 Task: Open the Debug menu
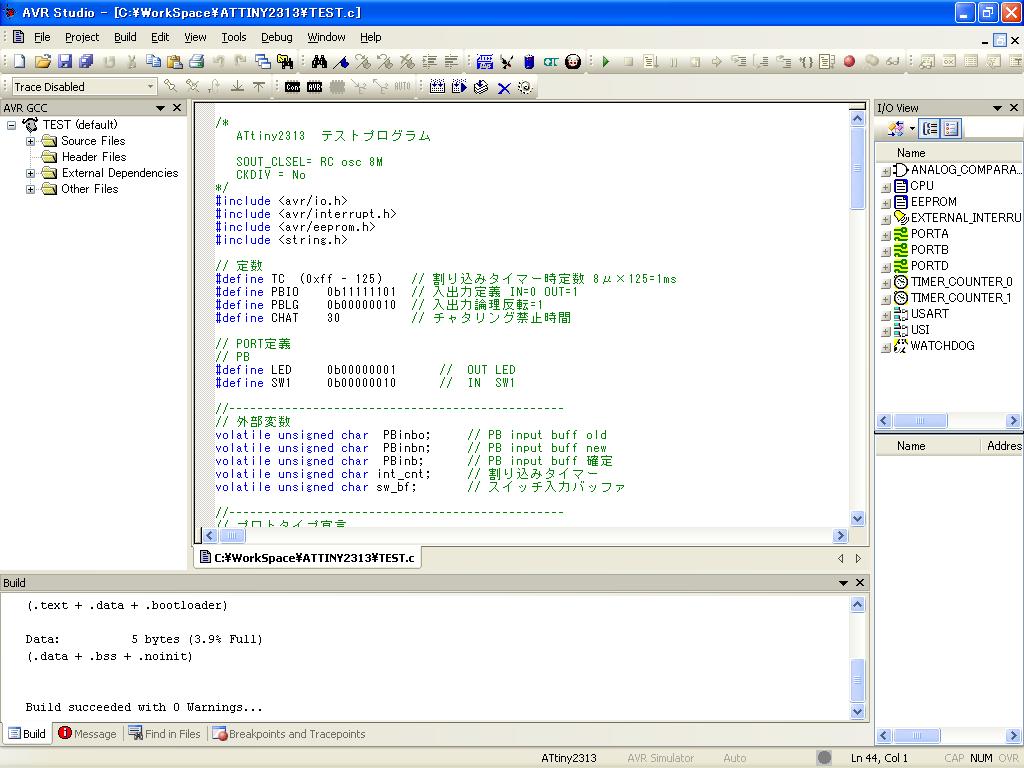(276, 37)
